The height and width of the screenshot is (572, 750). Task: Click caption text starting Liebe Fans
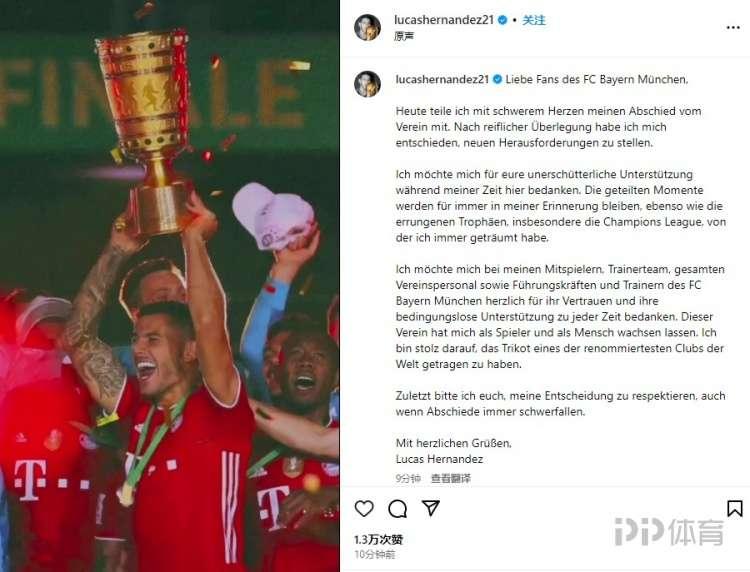(596, 79)
